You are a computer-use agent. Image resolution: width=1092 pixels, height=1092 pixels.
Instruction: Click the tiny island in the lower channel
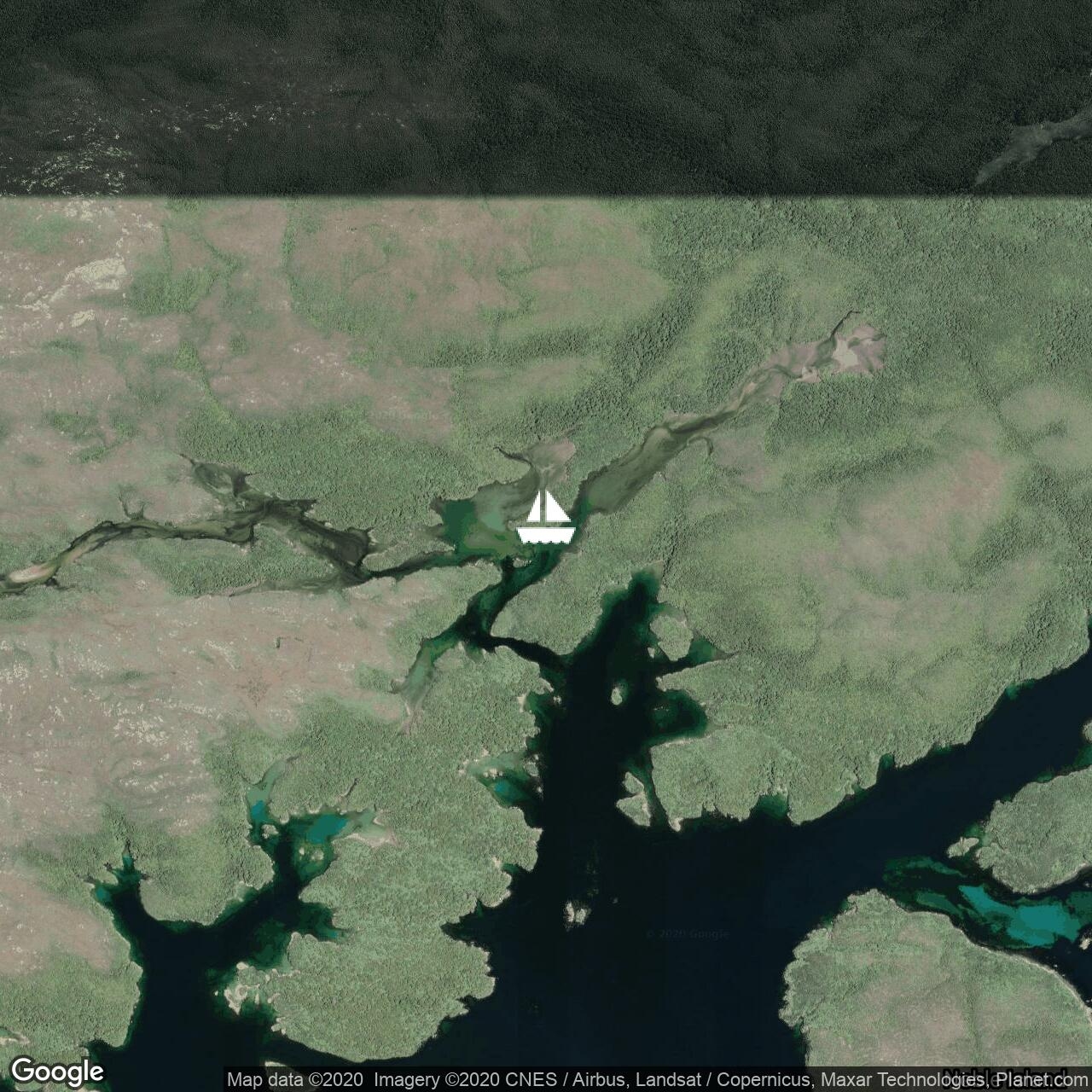578,914
